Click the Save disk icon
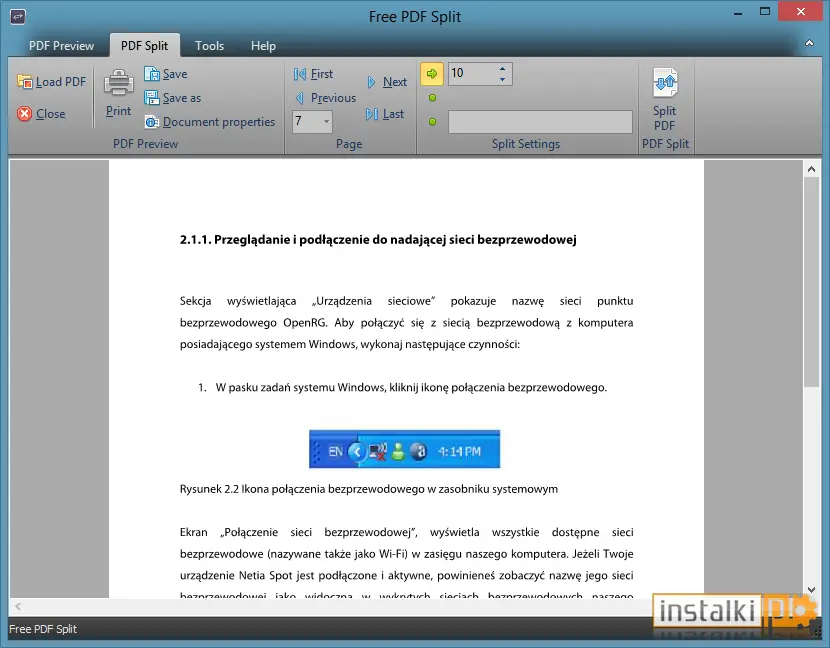The height and width of the screenshot is (648, 830). coord(152,74)
